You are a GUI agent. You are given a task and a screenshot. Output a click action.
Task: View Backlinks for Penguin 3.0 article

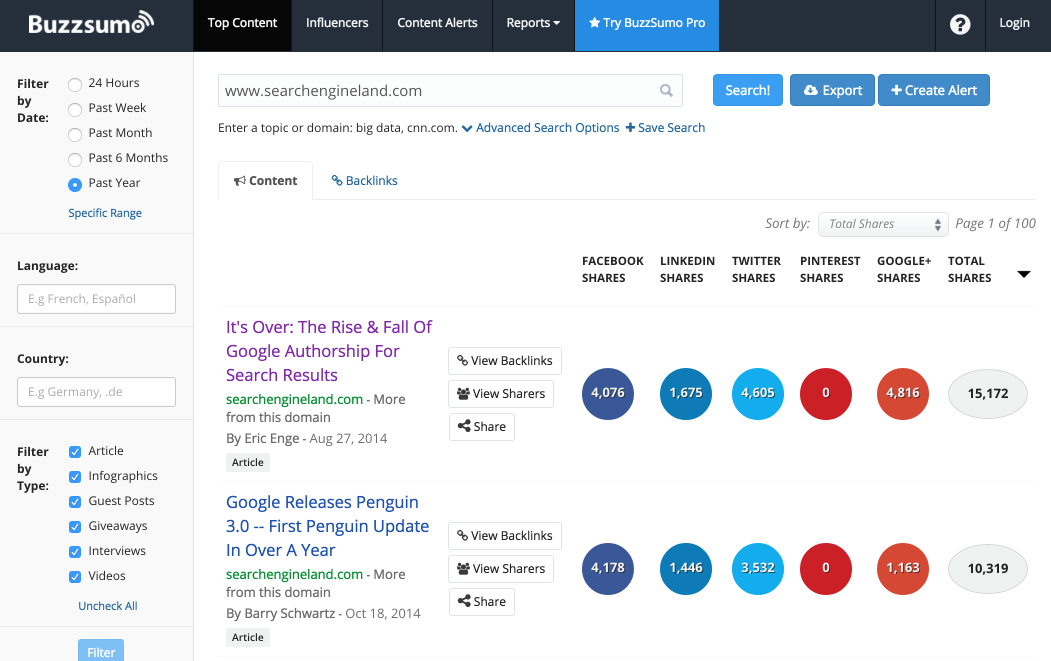click(x=505, y=536)
